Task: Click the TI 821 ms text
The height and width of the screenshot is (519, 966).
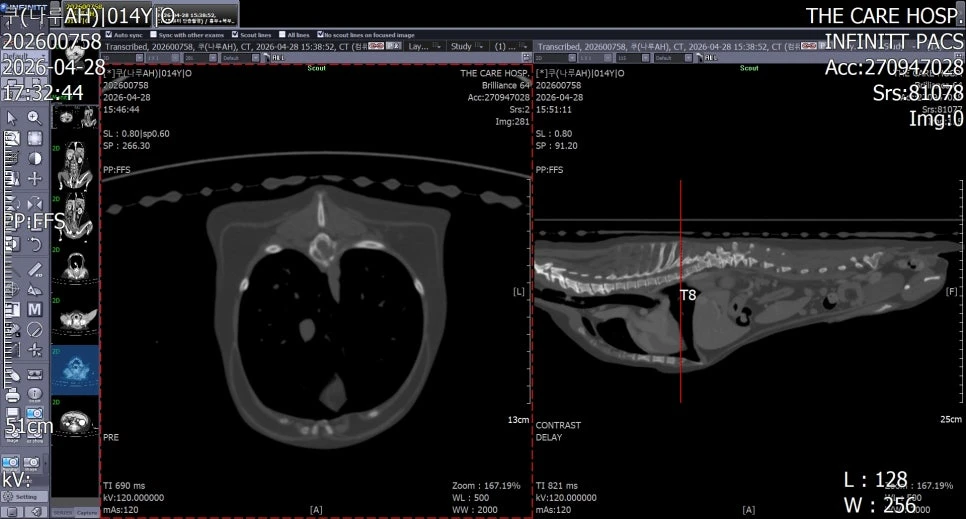Action: 557,486
